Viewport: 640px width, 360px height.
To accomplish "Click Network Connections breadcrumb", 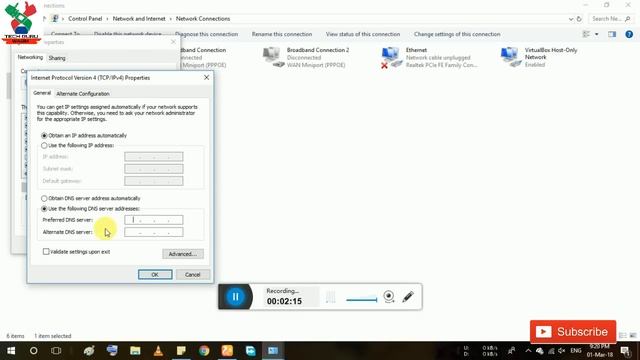I will tap(203, 19).
